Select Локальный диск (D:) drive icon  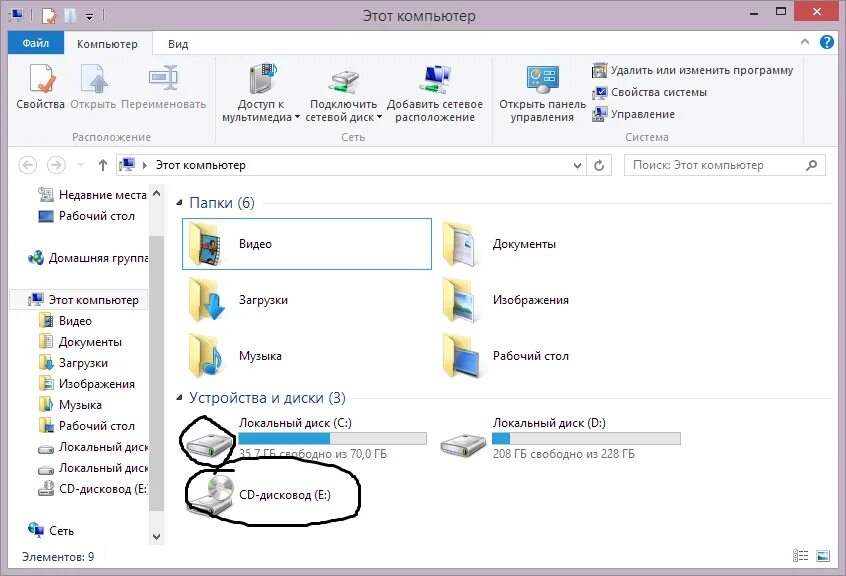pyautogui.click(x=461, y=446)
